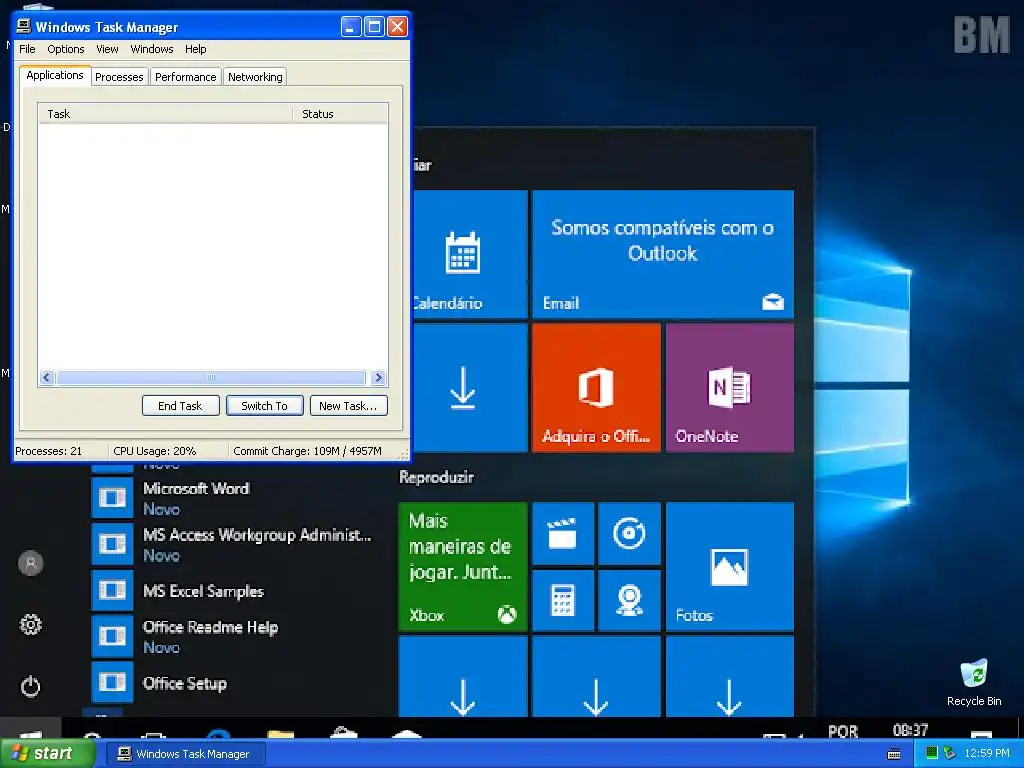The height and width of the screenshot is (768, 1024).
Task: Open Office Setup entry
Action: 232,682
